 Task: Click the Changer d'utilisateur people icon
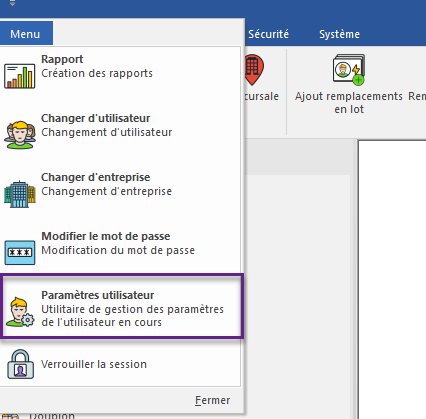click(20, 135)
